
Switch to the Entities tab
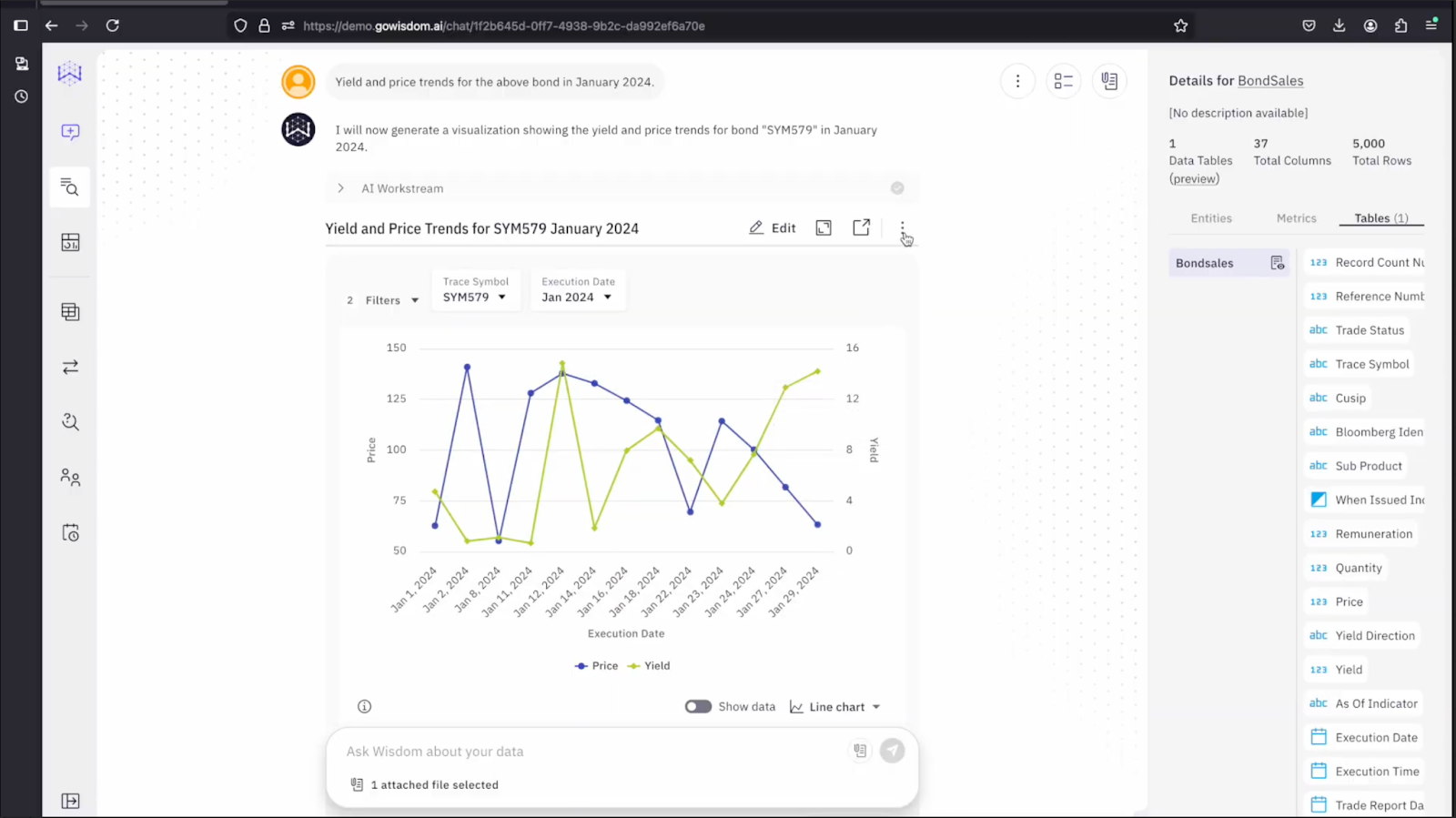click(x=1211, y=218)
